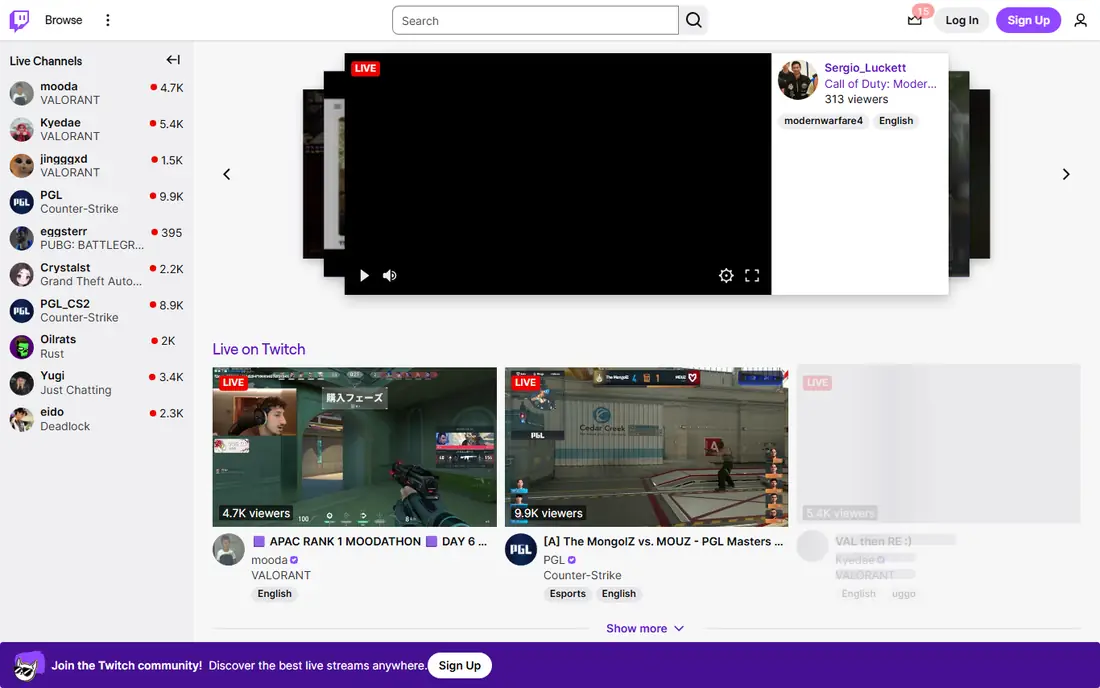This screenshot has width=1100, height=688.
Task: Open Yugi Just Chatting channel
Action: [x=97, y=383]
